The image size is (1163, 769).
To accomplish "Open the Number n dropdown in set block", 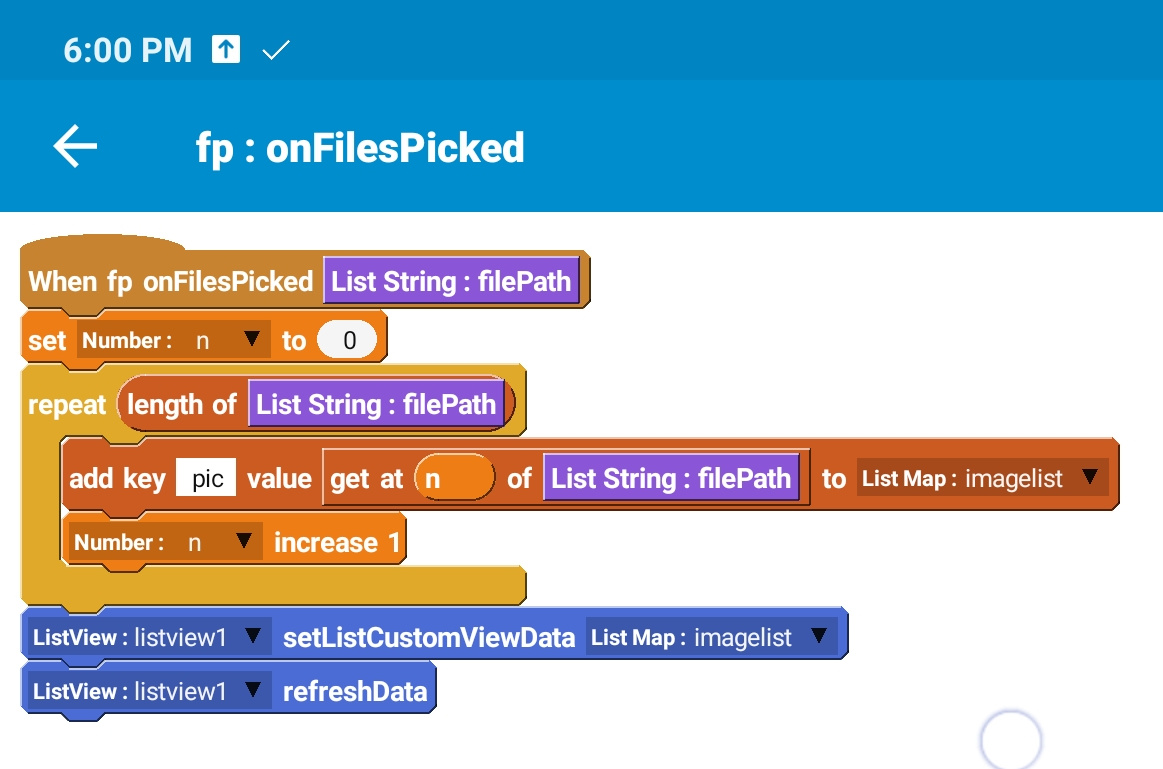I will coord(251,340).
